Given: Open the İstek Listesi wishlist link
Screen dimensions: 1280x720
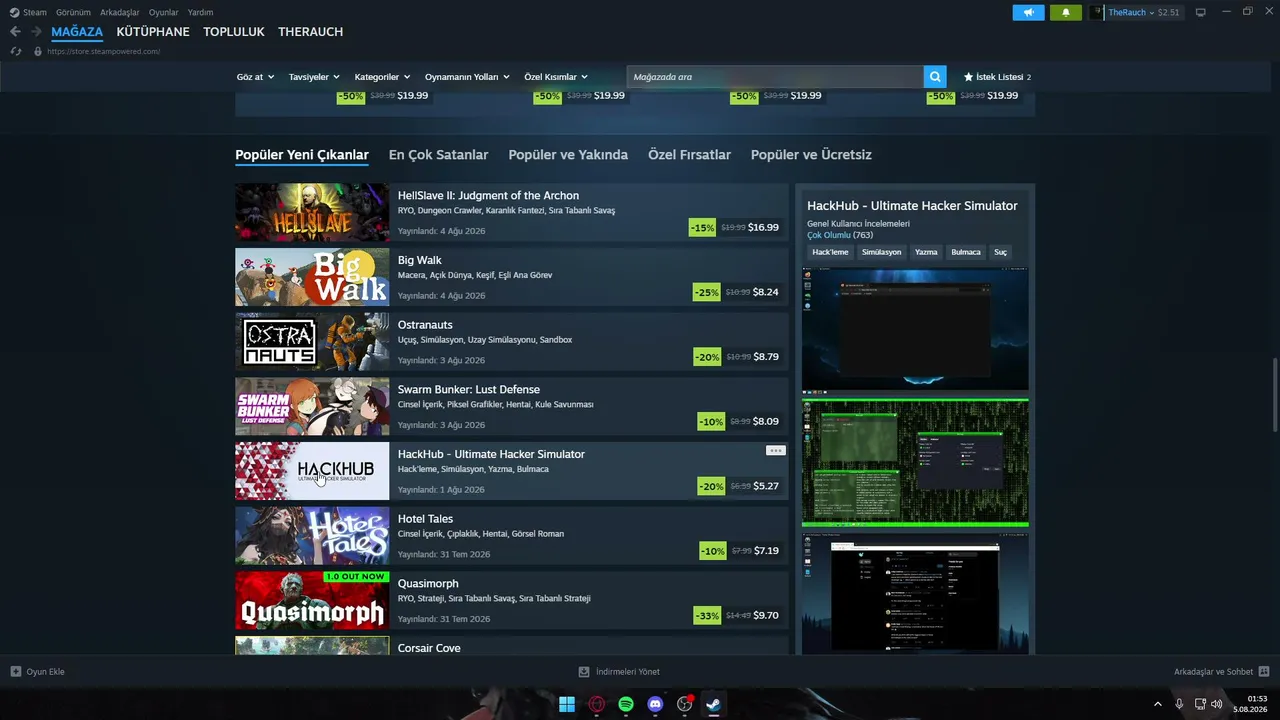Looking at the screenshot, I should tap(997, 77).
